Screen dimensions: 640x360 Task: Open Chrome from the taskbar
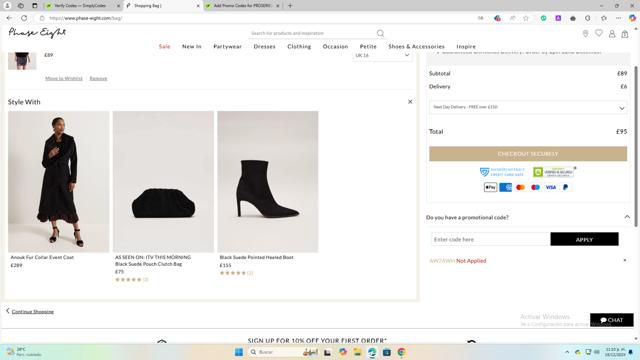pos(401,352)
